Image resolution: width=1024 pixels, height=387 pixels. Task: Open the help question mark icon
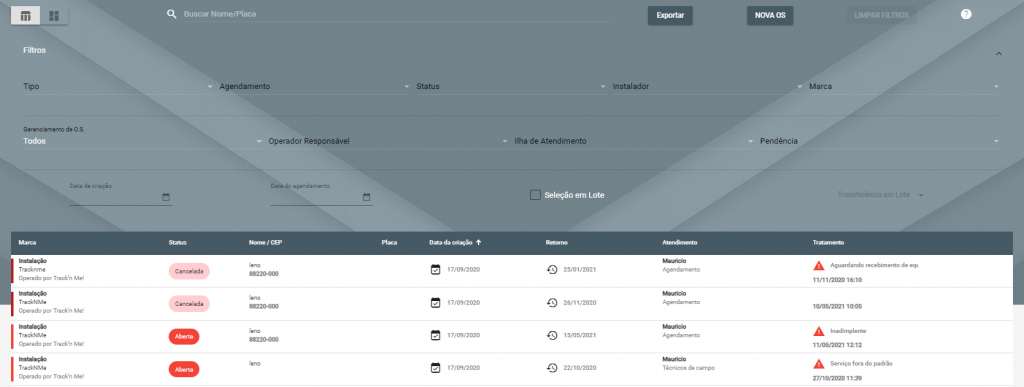click(966, 14)
